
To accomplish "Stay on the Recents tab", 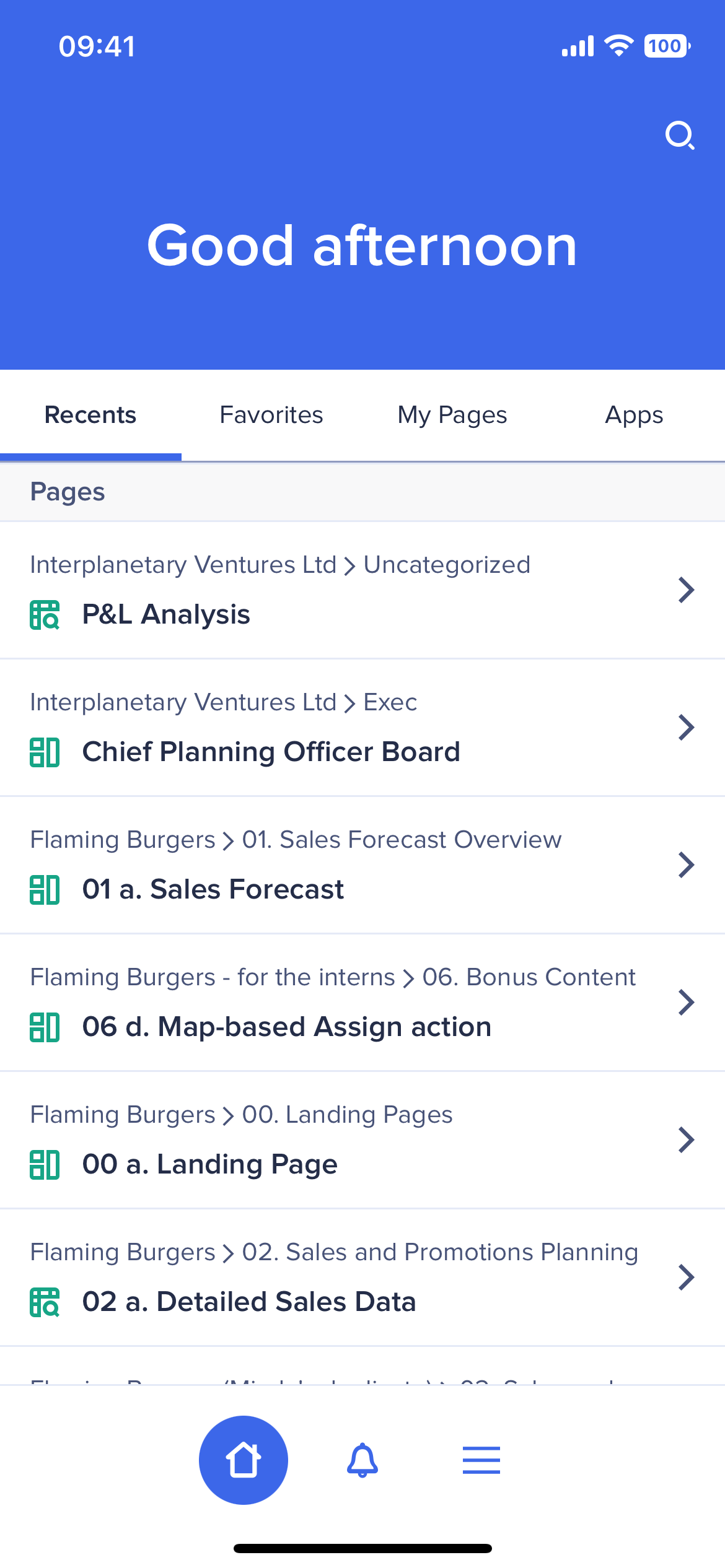I will (x=90, y=414).
